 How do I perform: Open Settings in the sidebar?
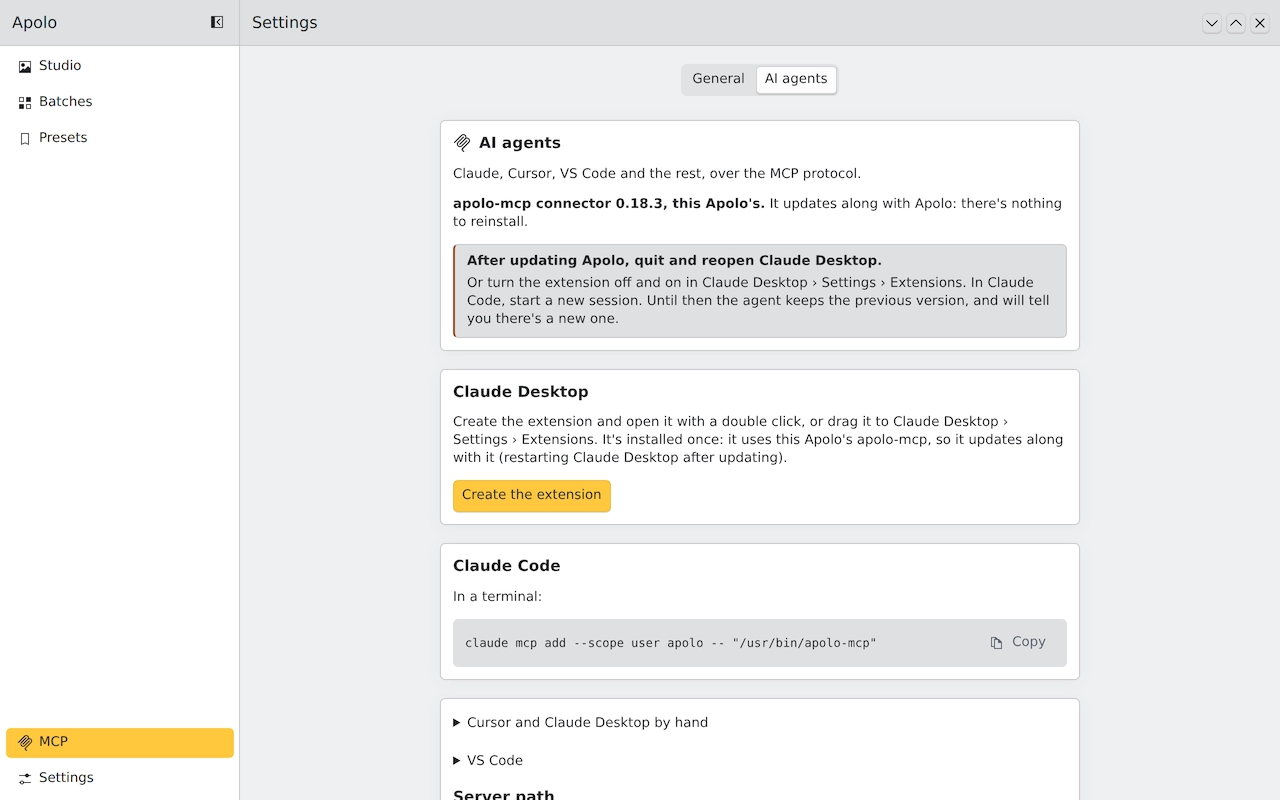pos(120,778)
